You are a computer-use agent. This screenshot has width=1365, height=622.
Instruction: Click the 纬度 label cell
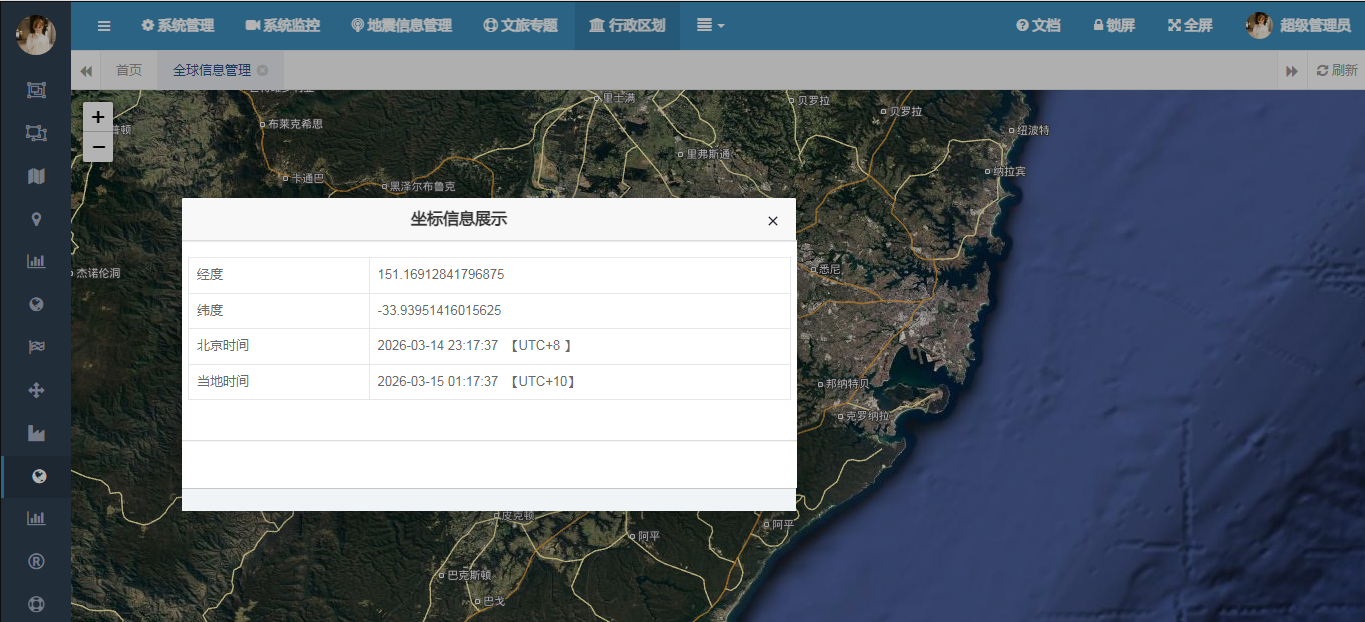click(279, 311)
